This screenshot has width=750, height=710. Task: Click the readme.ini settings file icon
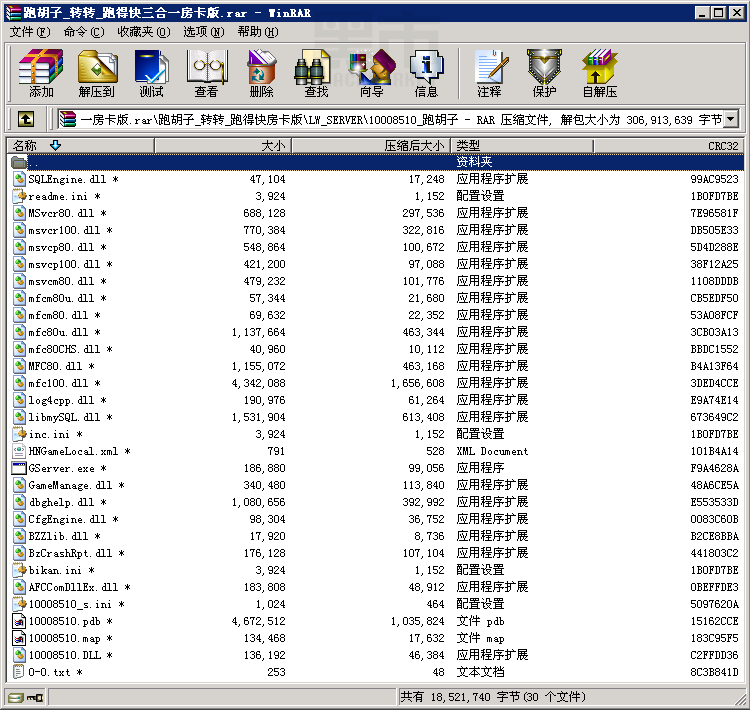point(19,196)
